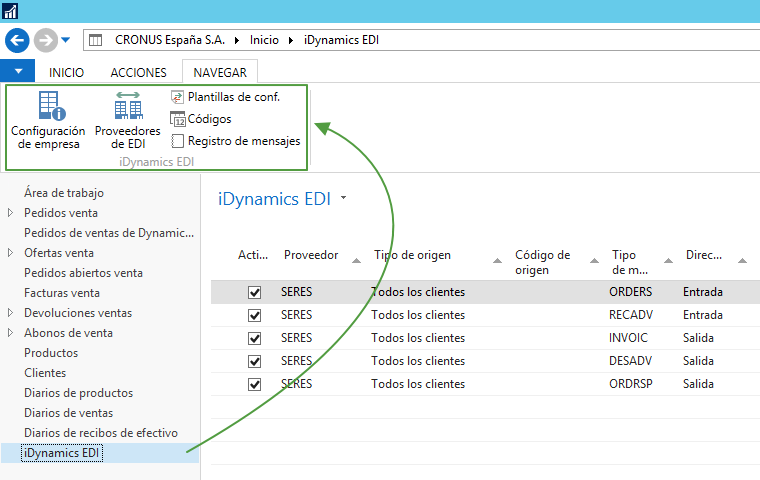Open Pedidos abiertos venta item

[x=83, y=272]
